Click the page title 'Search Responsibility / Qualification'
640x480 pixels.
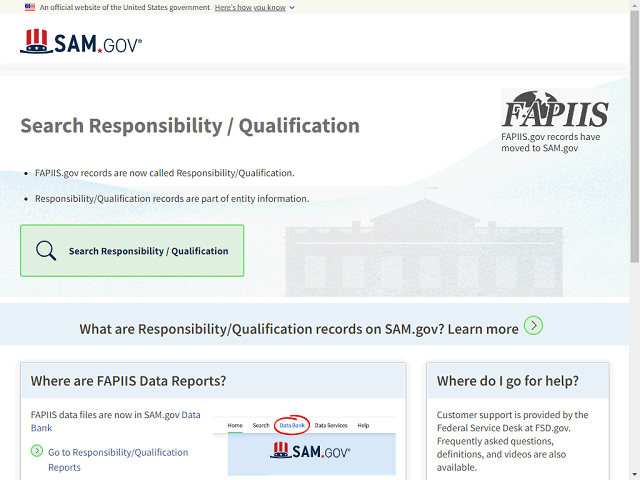190,126
